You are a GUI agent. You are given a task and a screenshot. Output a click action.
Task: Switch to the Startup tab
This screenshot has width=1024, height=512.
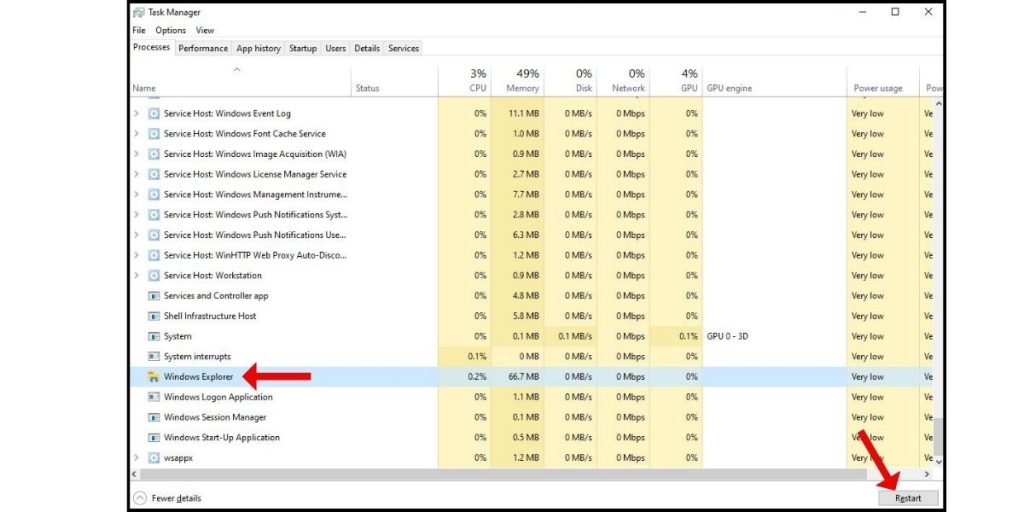point(302,48)
